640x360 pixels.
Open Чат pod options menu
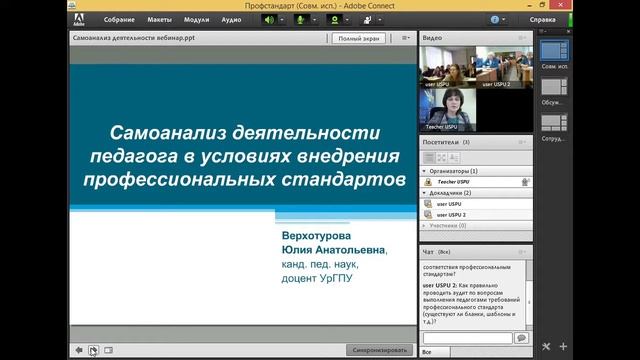(522, 252)
